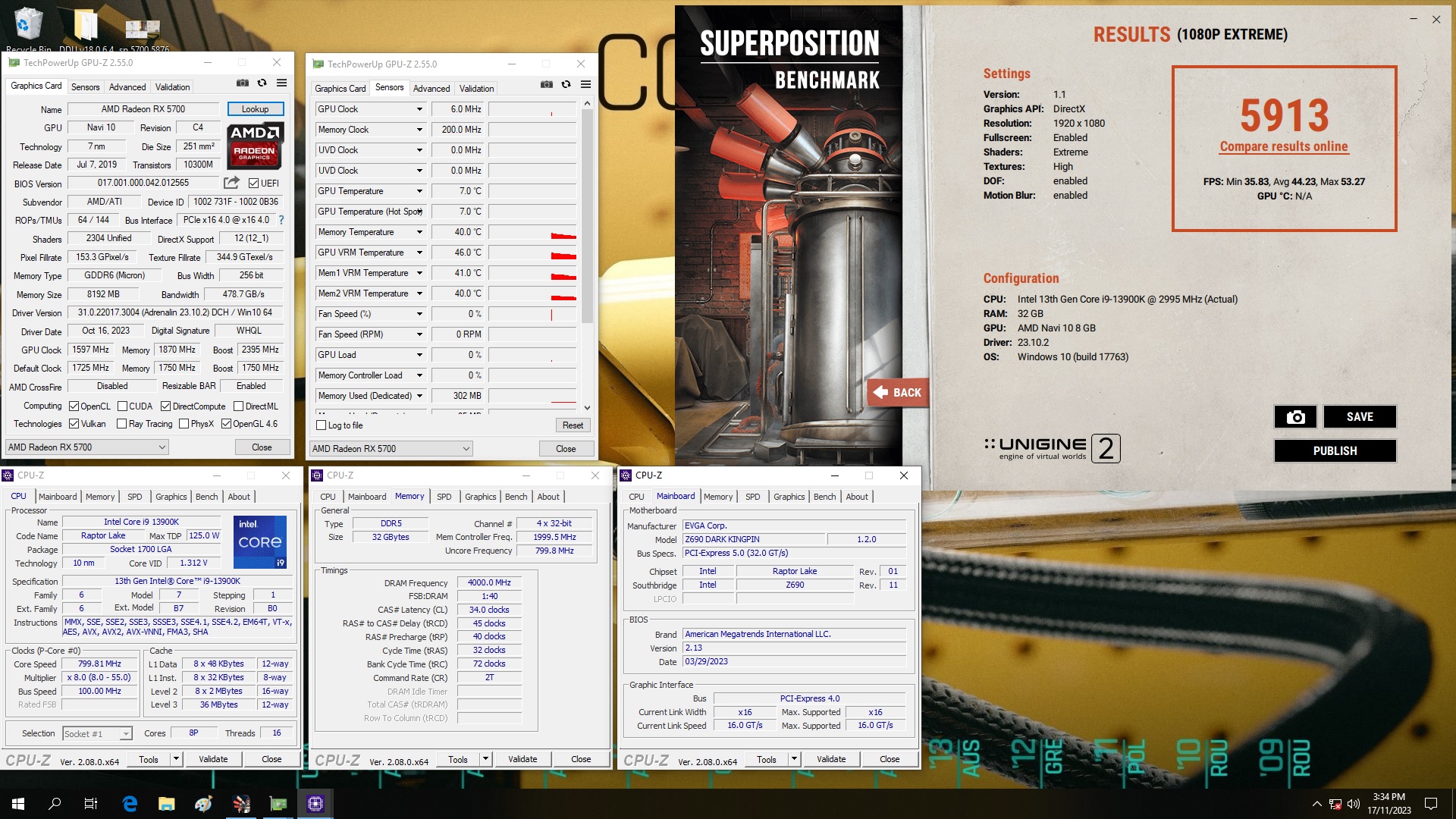Click the Lookup button in GPU-Z
The image size is (1456, 819).
[256, 109]
